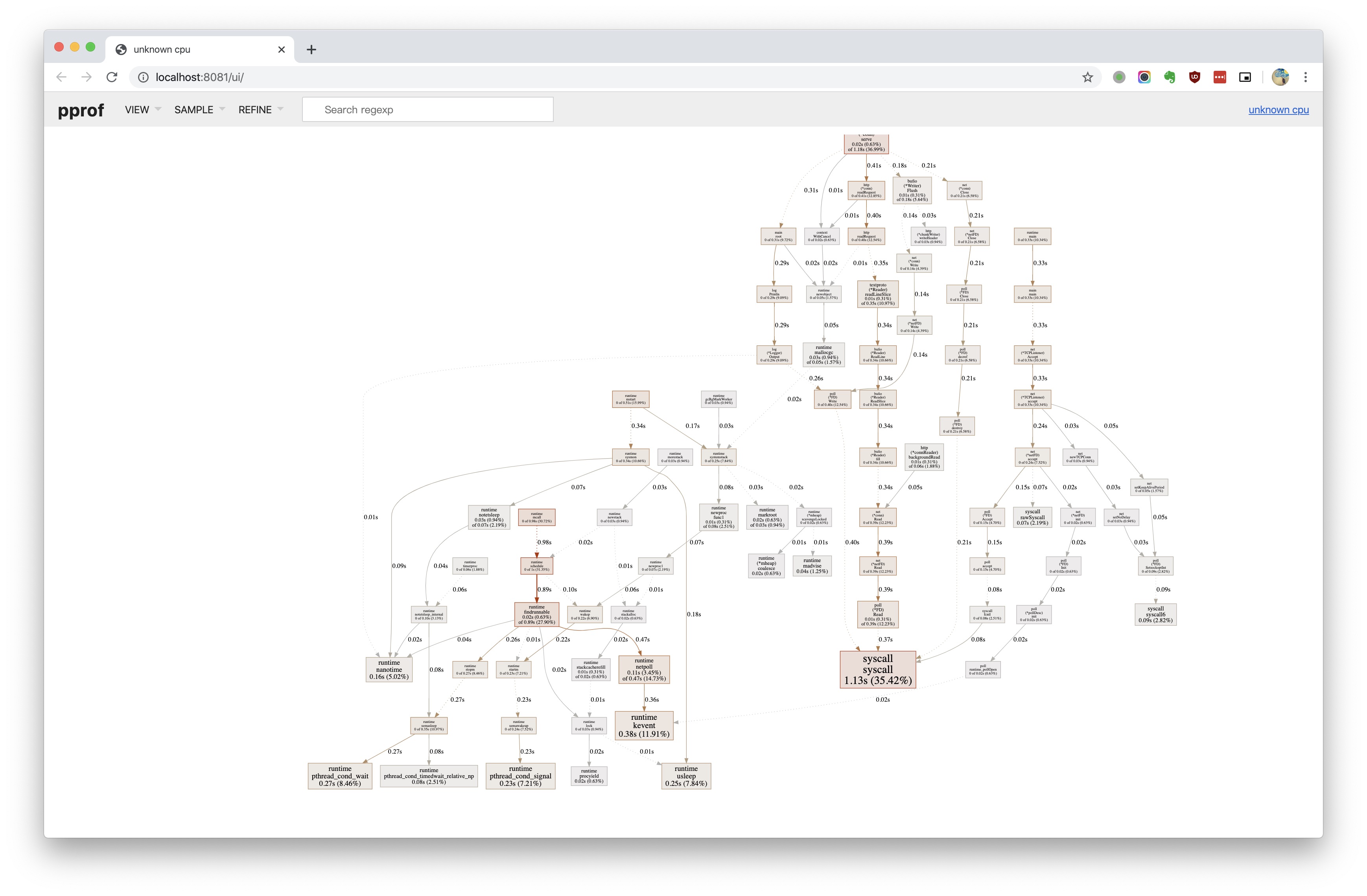The image size is (1367, 896).
Task: Open Chrome's three-dot menu
Action: click(x=1306, y=77)
